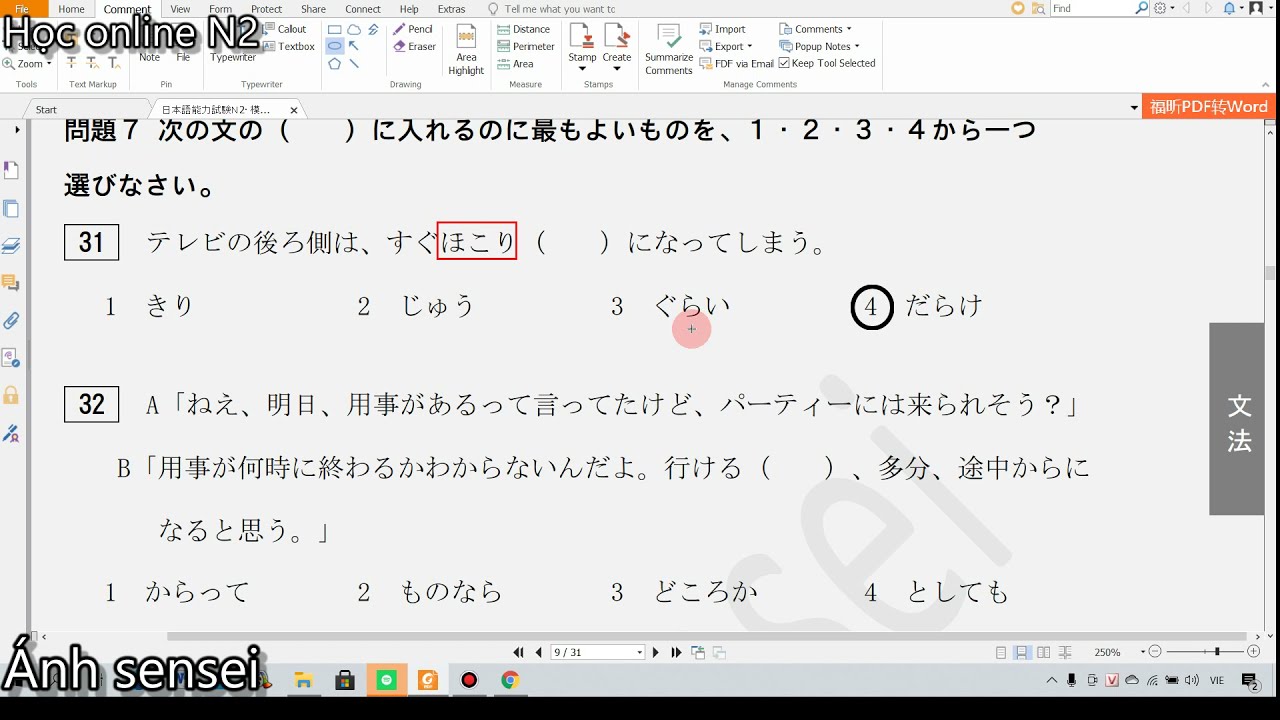Switch to the Protect ribbon tab
Viewport: 1280px width, 720px height.
pyautogui.click(x=266, y=9)
